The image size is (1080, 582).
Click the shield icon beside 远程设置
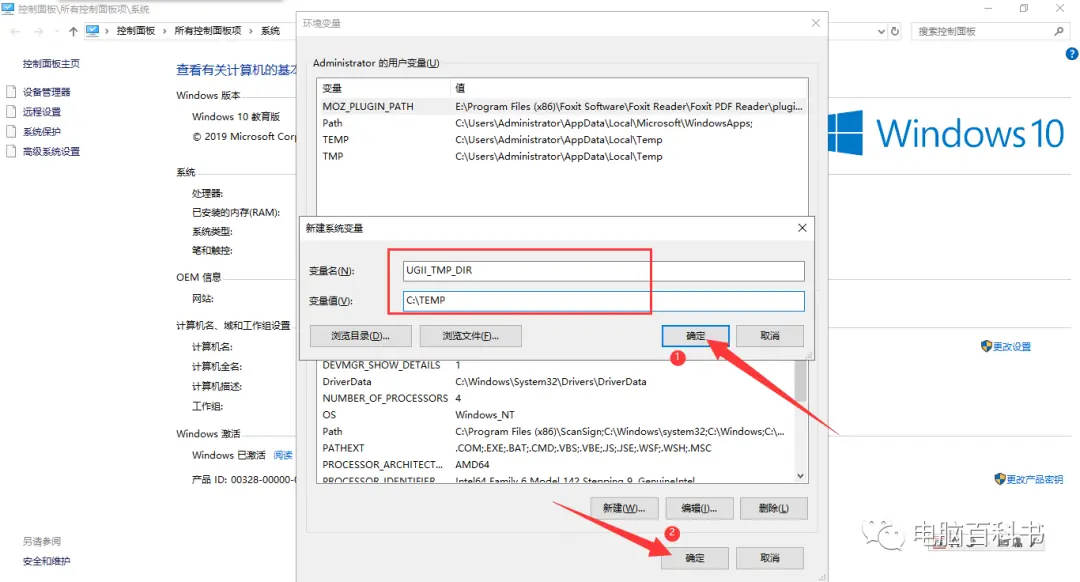tap(11, 112)
